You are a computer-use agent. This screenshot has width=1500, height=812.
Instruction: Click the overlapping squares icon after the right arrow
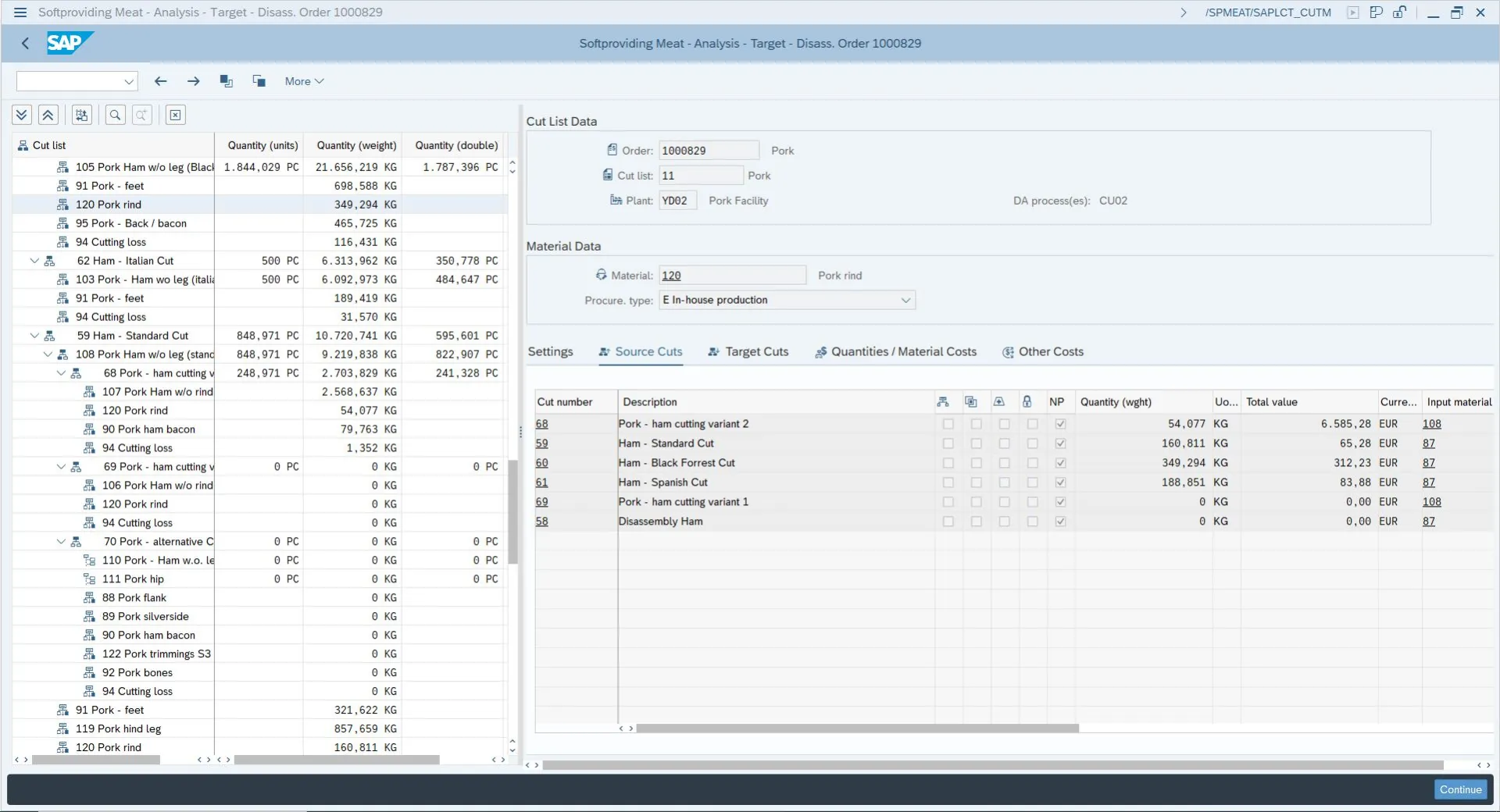[x=227, y=81]
